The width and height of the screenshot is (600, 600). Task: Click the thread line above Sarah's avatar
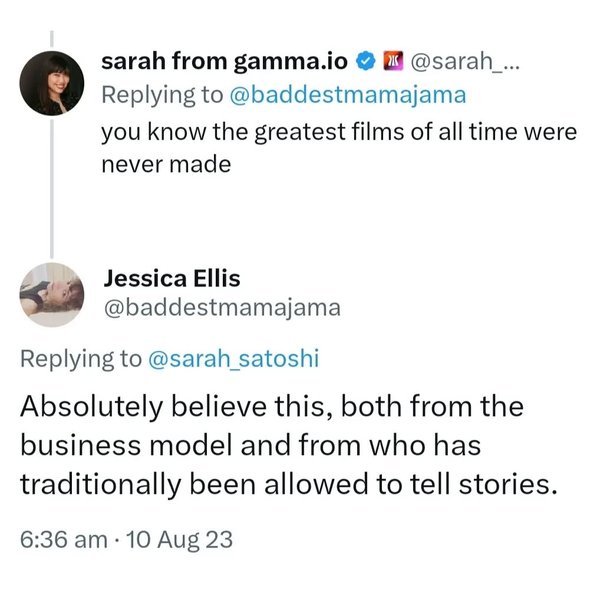pos(52,36)
